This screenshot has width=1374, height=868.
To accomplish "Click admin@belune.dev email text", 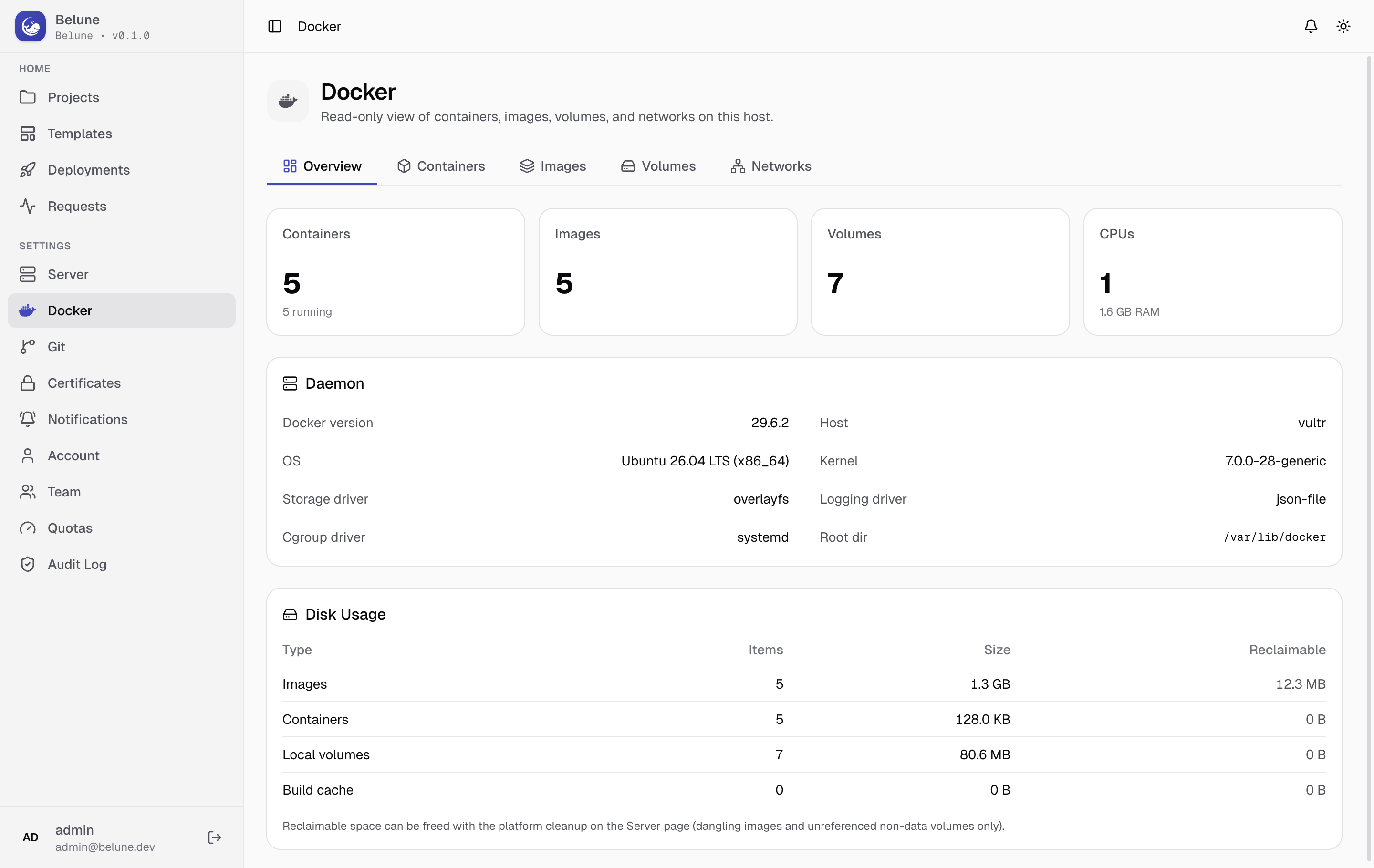I will tap(105, 847).
